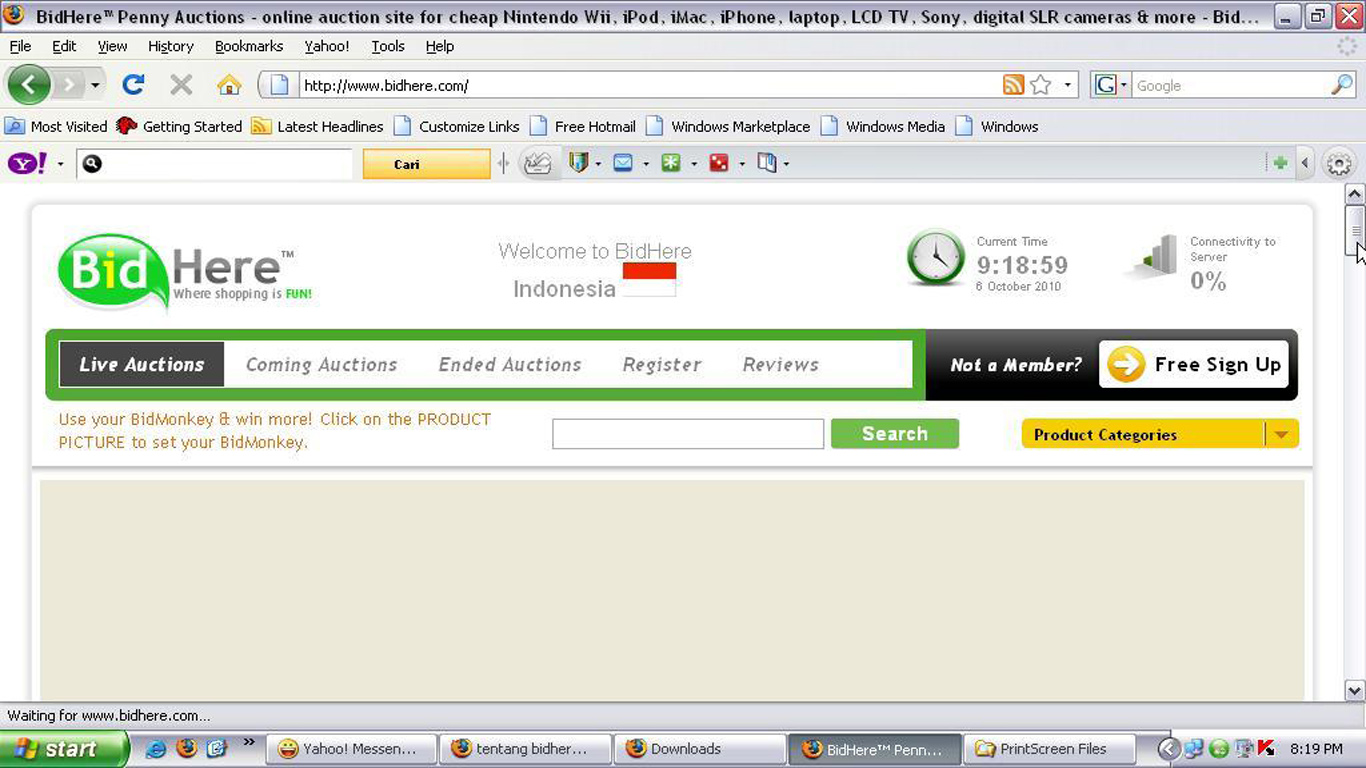Switch to the Downloads taskbar window
The width and height of the screenshot is (1366, 768).
700,748
